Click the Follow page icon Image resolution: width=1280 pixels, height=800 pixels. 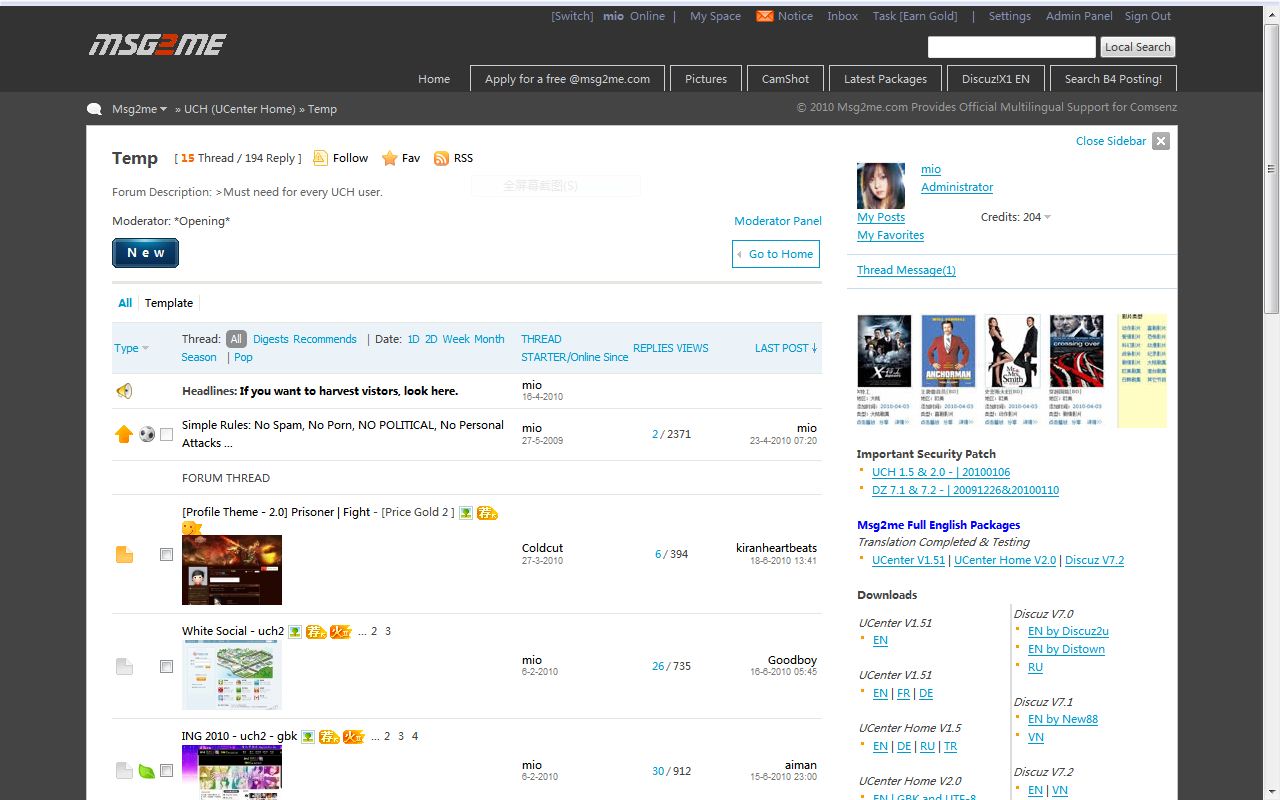click(320, 158)
